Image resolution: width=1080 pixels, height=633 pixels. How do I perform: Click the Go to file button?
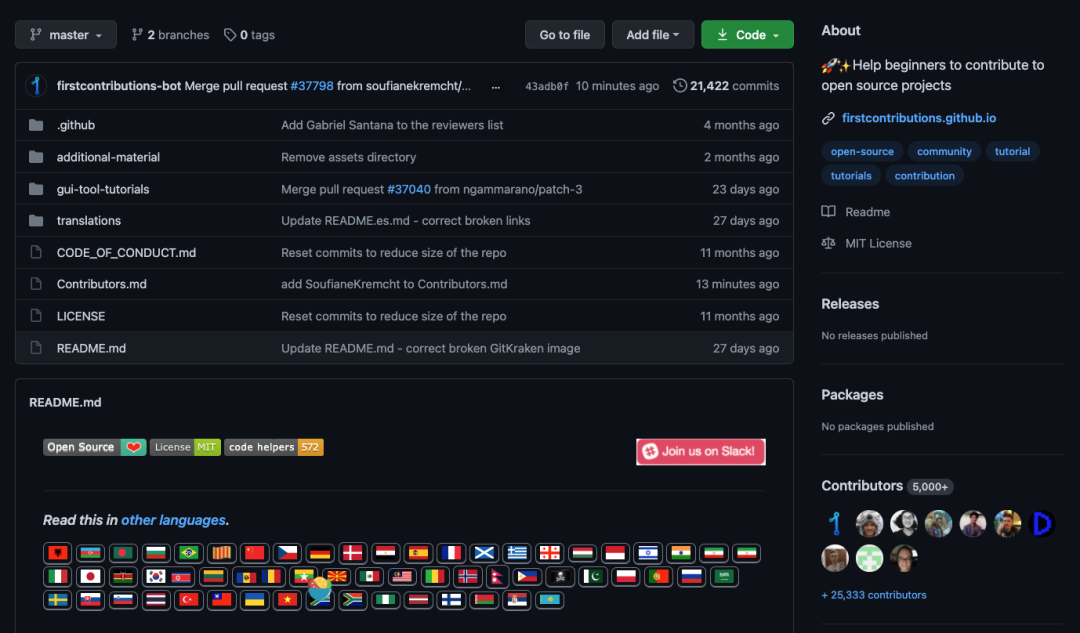(x=565, y=34)
